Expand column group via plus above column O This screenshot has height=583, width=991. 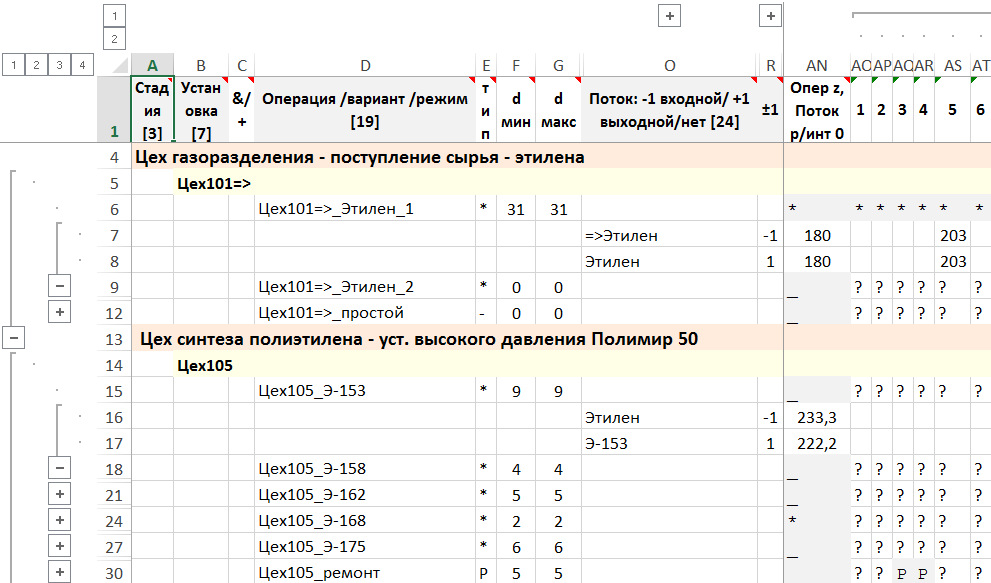click(669, 16)
